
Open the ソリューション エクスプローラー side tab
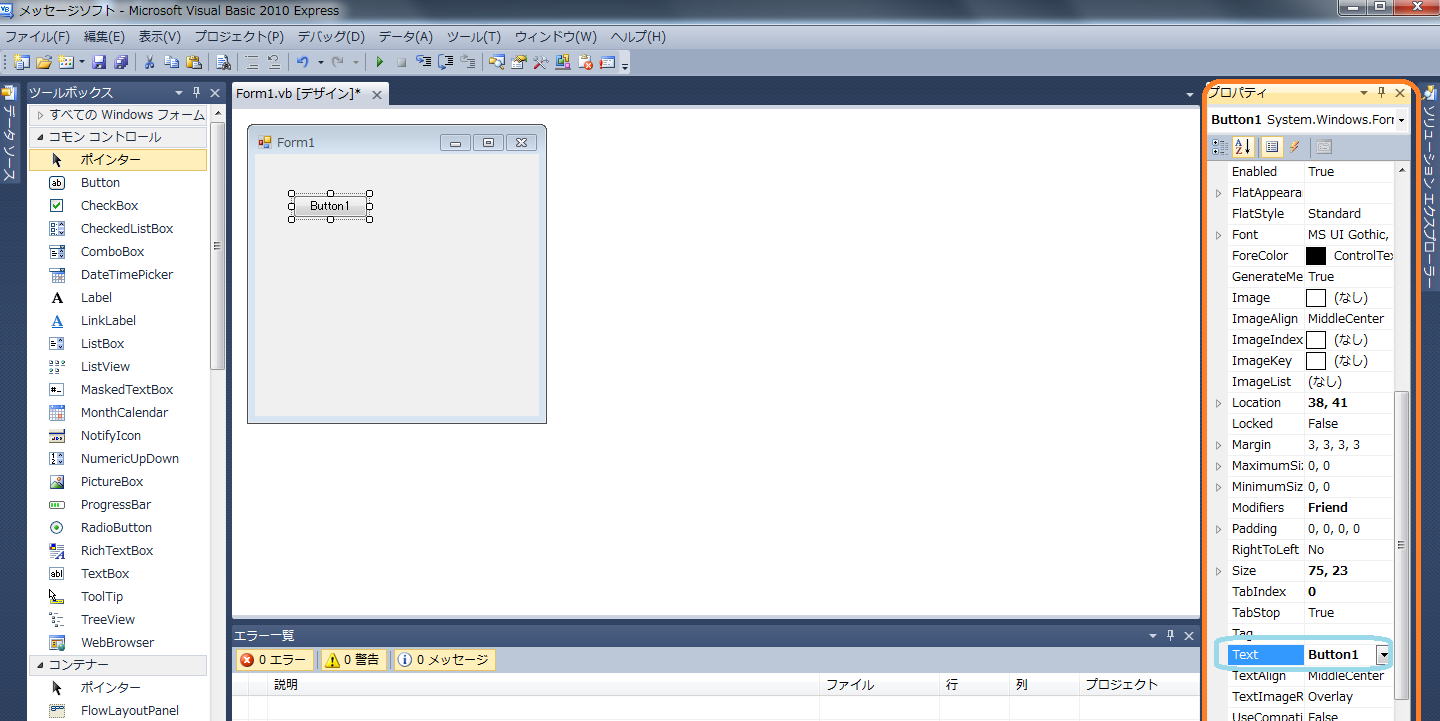[1429, 187]
